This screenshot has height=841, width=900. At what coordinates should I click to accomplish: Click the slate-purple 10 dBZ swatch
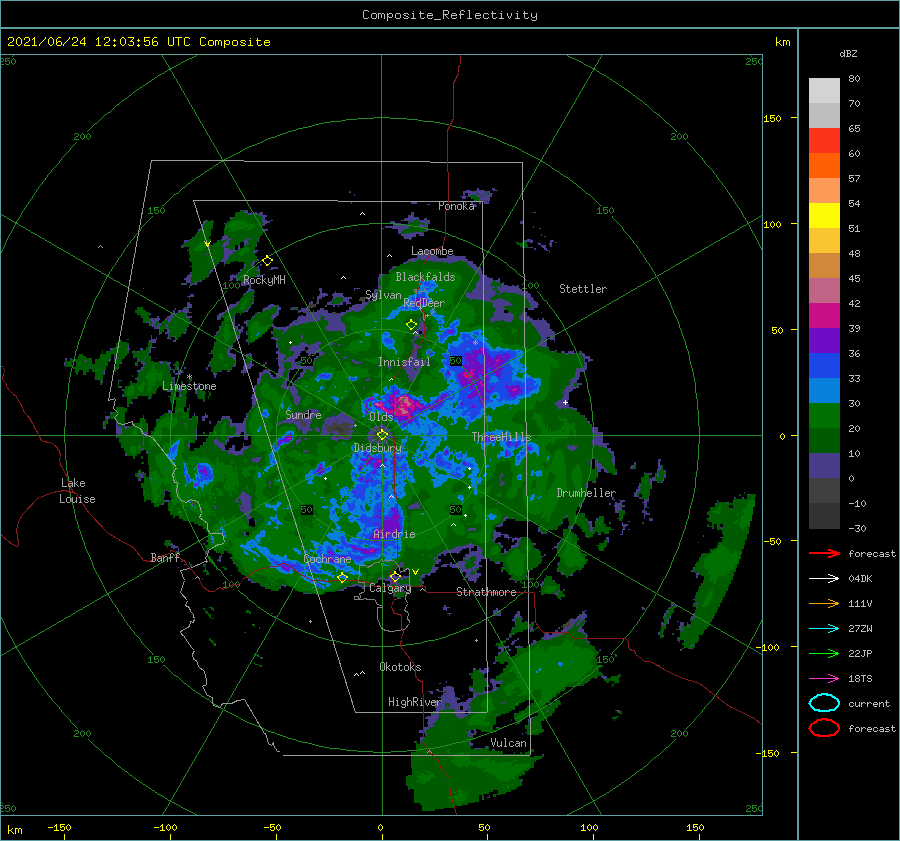coord(824,465)
